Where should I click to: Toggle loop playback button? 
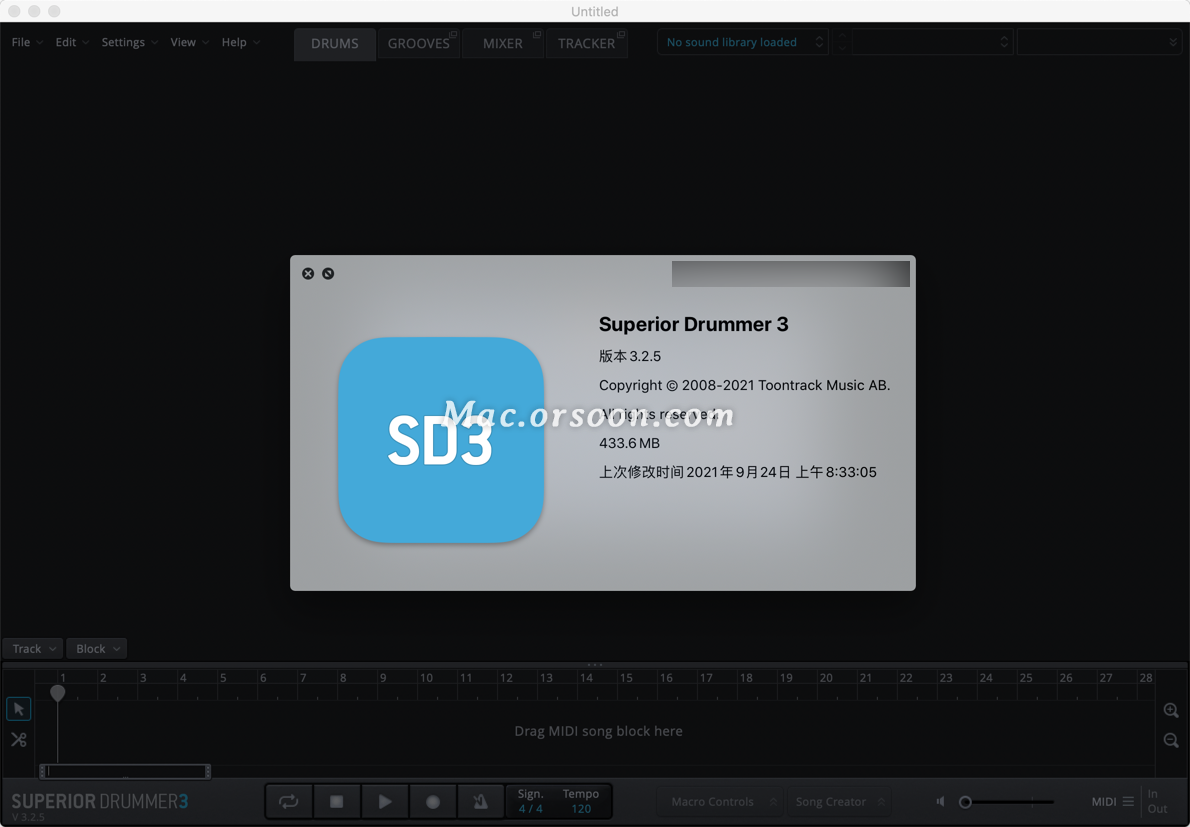click(288, 802)
